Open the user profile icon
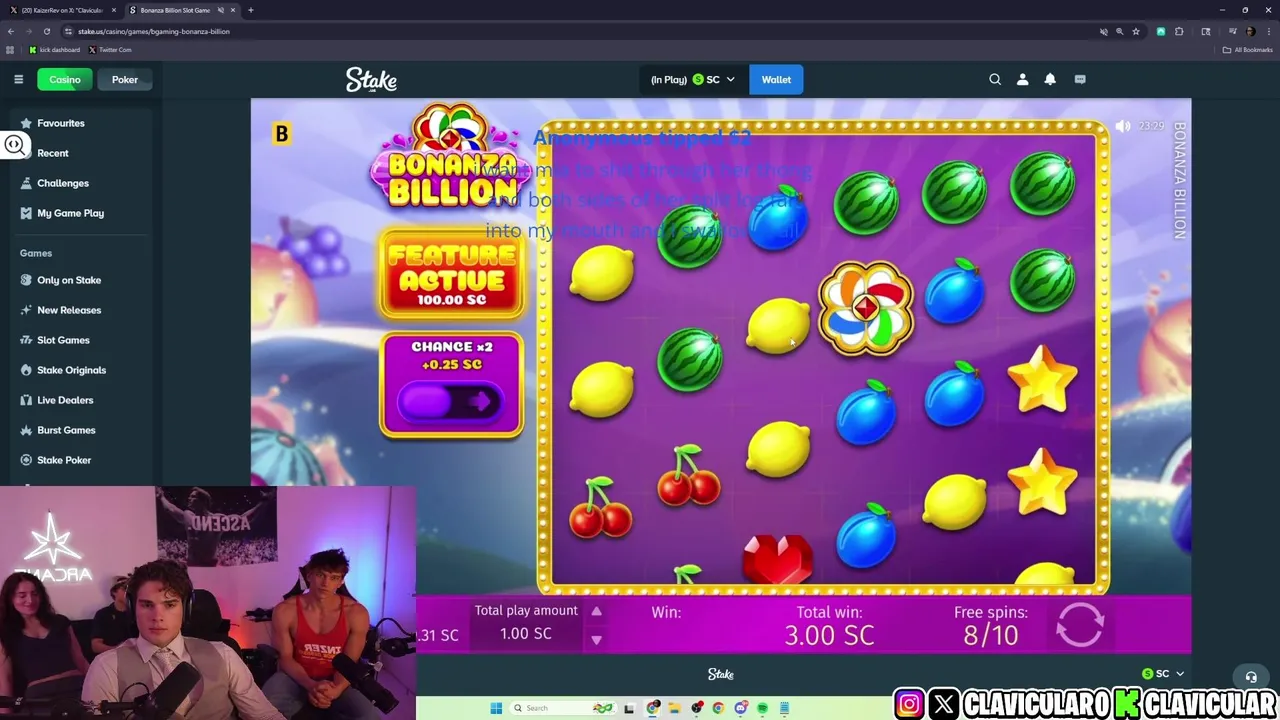Viewport: 1280px width, 720px height. (x=1022, y=79)
